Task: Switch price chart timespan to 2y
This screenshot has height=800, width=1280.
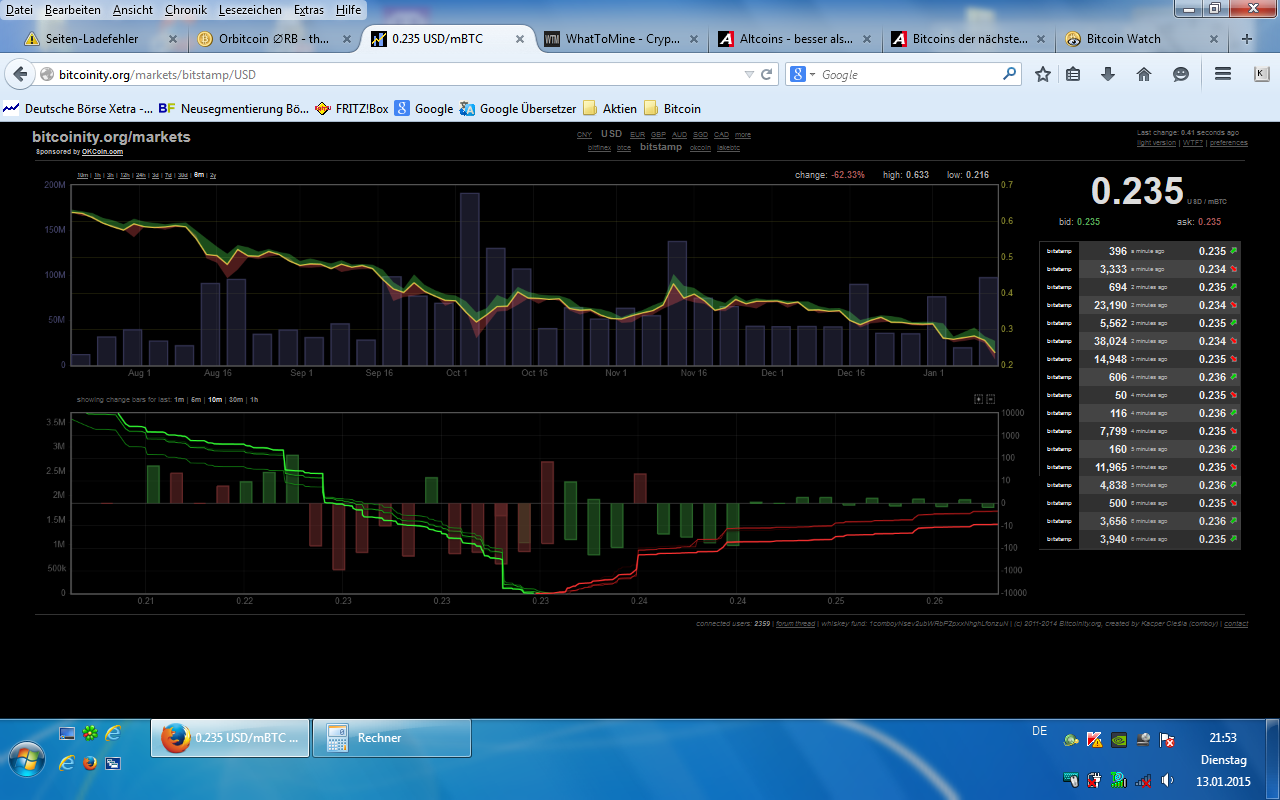Action: (x=213, y=175)
